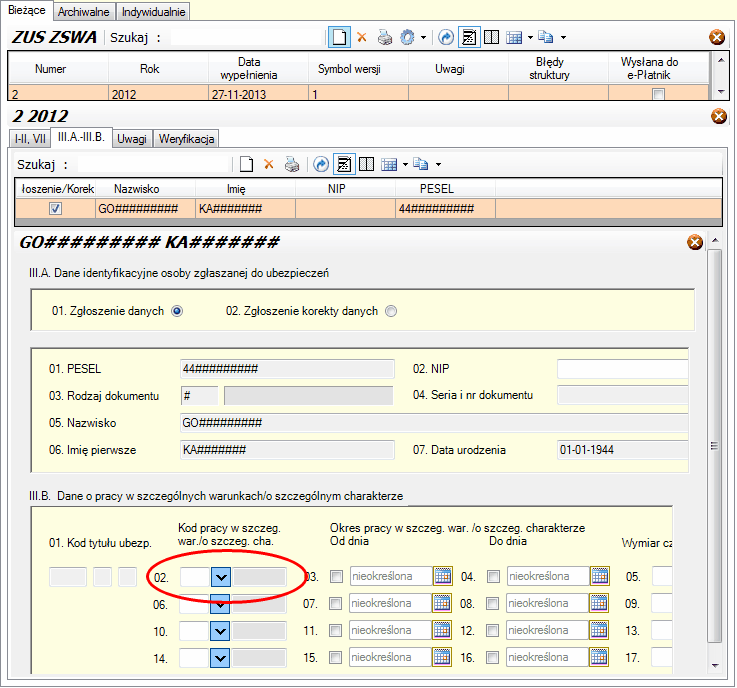Close the 2 2012 document panel

719,116
